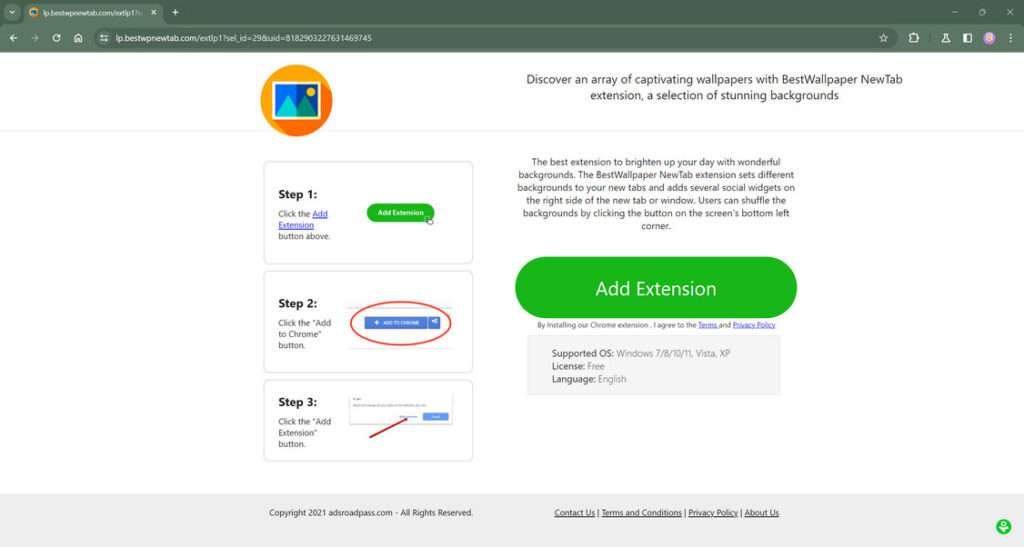Click the Step 2: heading
This screenshot has height=547, width=1024.
click(x=298, y=304)
